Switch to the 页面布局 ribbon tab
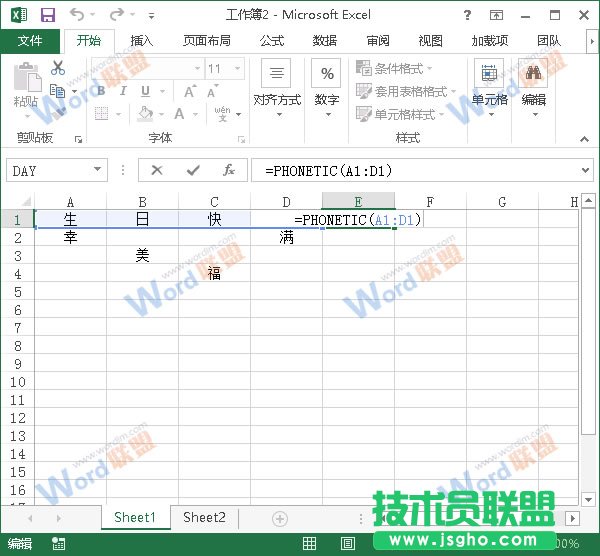 (x=207, y=41)
